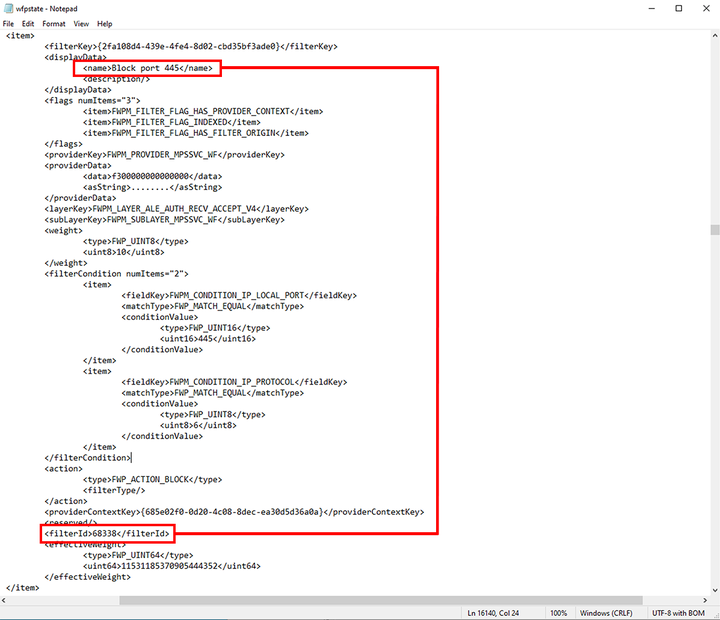Click 'UTF-8 with BOM' in status bar
The image size is (720, 620).
pos(678,613)
